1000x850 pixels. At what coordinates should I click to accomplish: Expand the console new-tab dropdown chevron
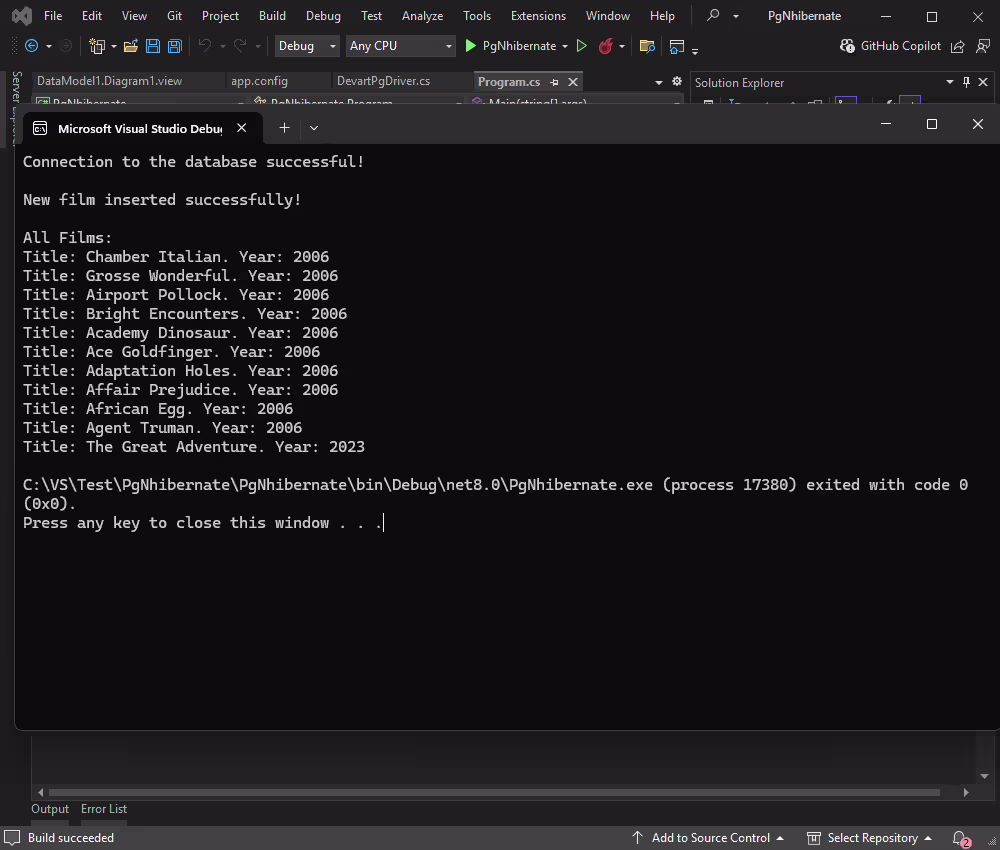(x=314, y=127)
